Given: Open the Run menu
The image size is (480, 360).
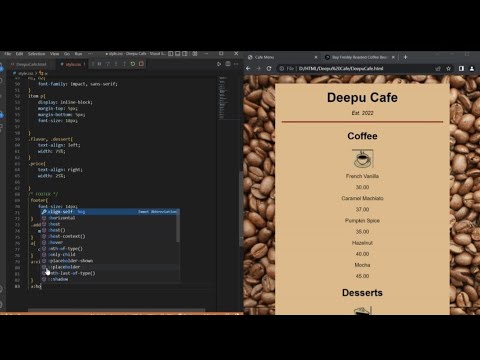Looking at the screenshot, I should 78,54.
